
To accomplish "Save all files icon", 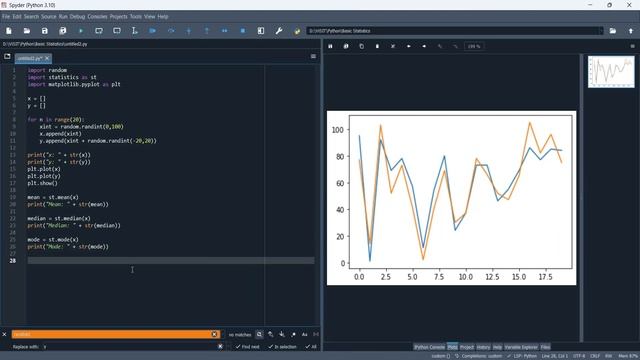I will (x=62, y=31).
